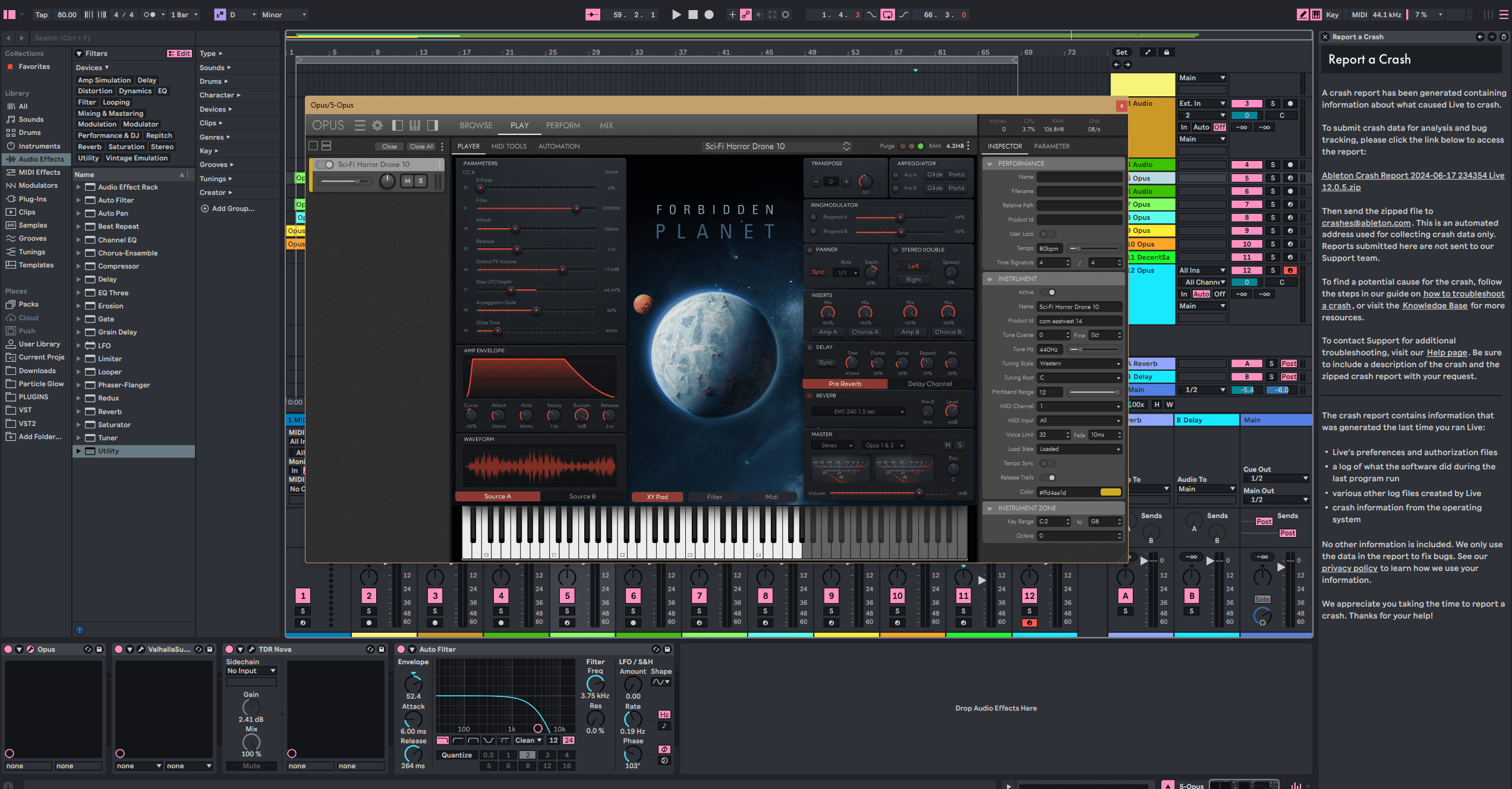Viewport: 1512px width, 789px height.
Task: Click the instrument Color yellow swatch
Action: point(1110,492)
